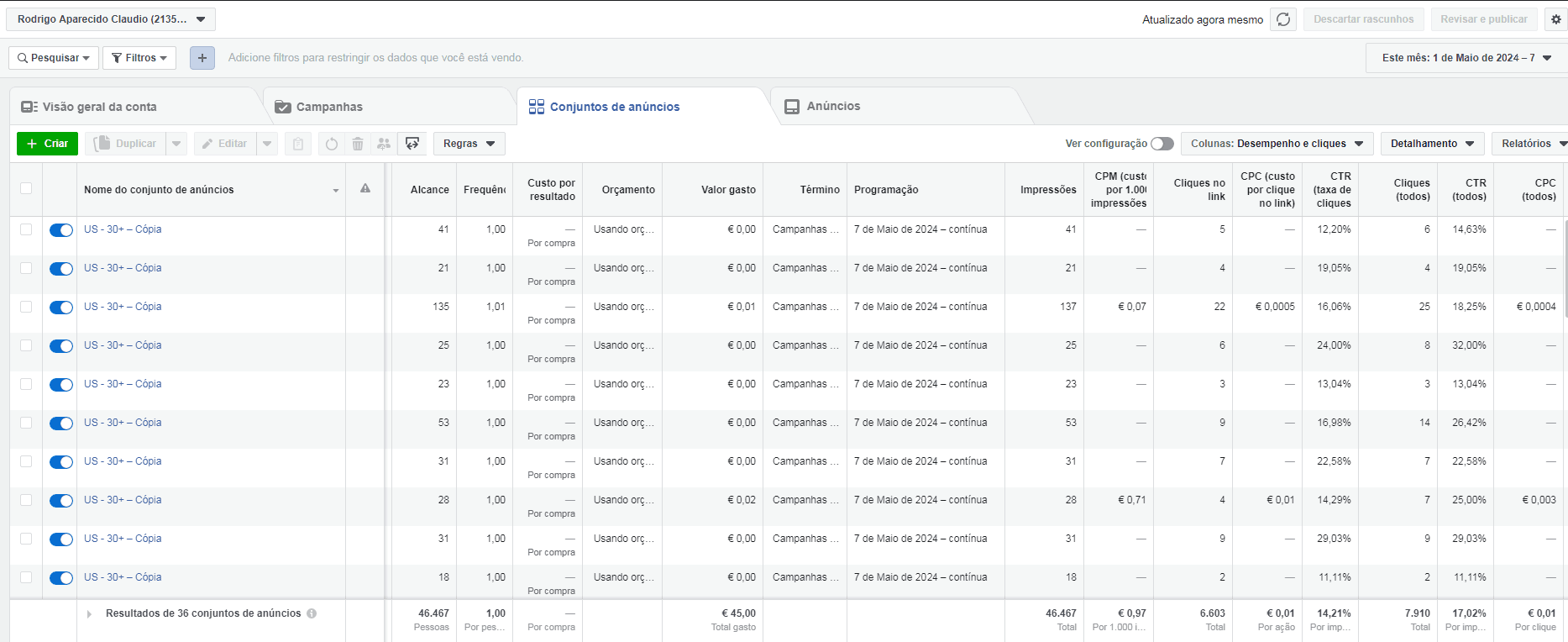
Task: Open the US - 30+ – Cópia link with Alcance 41
Action: 123,229
